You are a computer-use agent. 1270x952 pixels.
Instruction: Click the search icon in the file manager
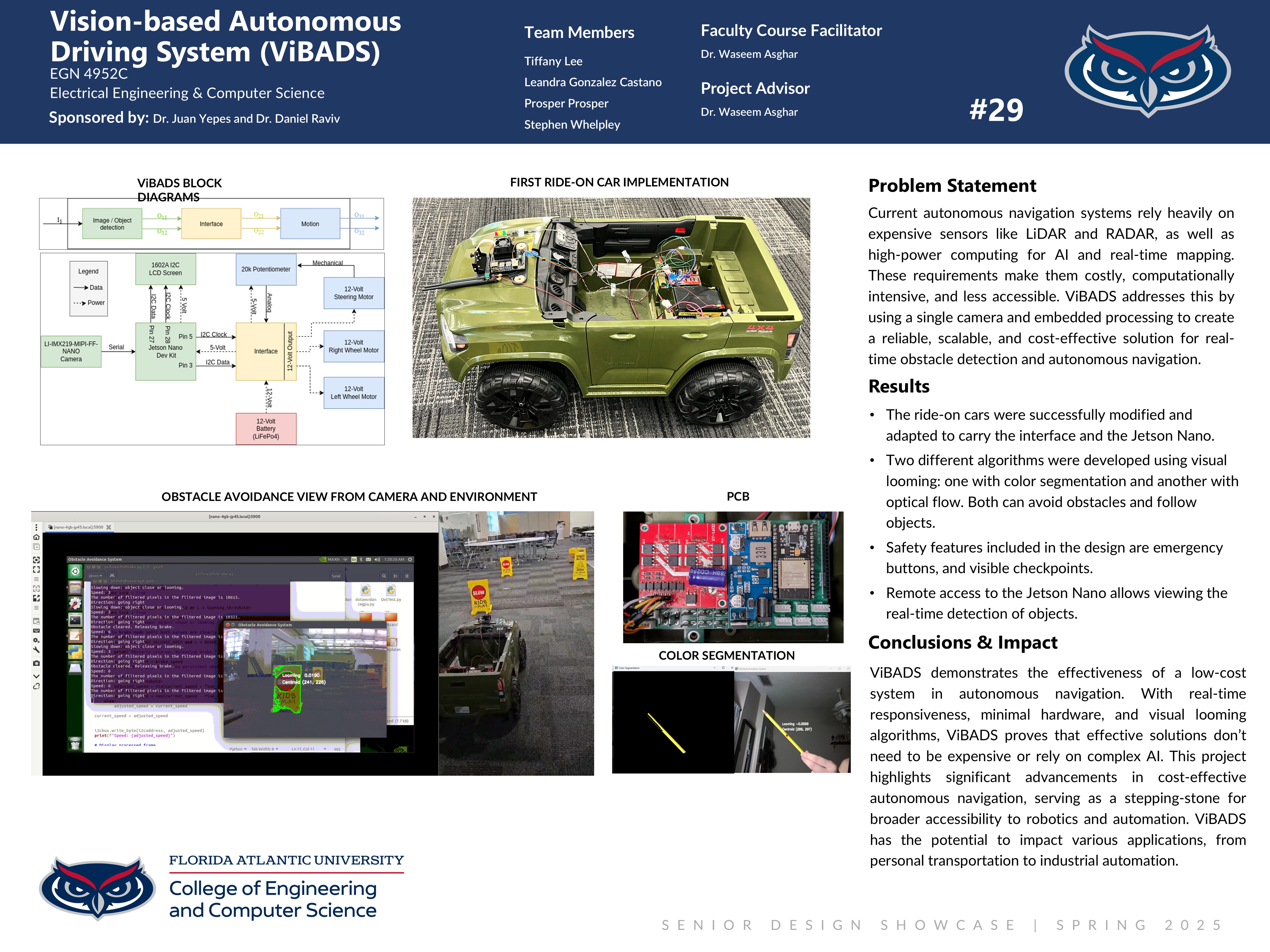pyautogui.click(x=384, y=576)
